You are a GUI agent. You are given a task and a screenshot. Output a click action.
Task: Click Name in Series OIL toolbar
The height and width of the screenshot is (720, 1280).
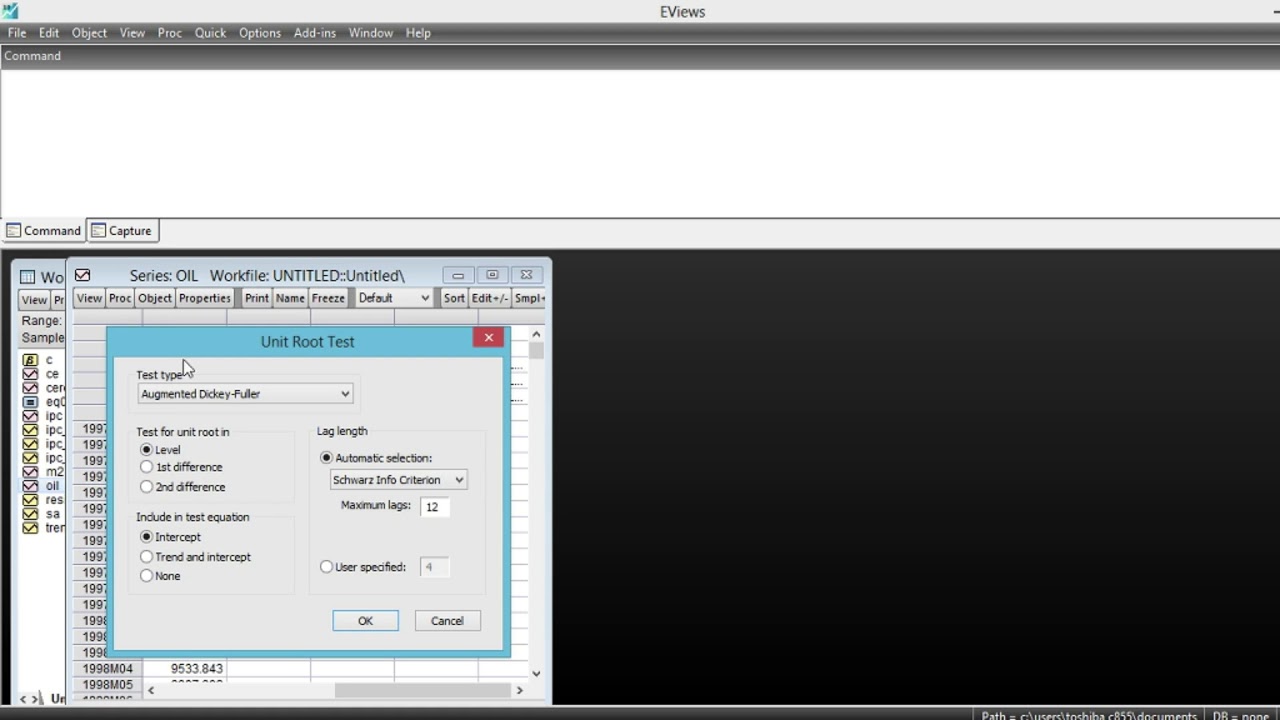290,298
